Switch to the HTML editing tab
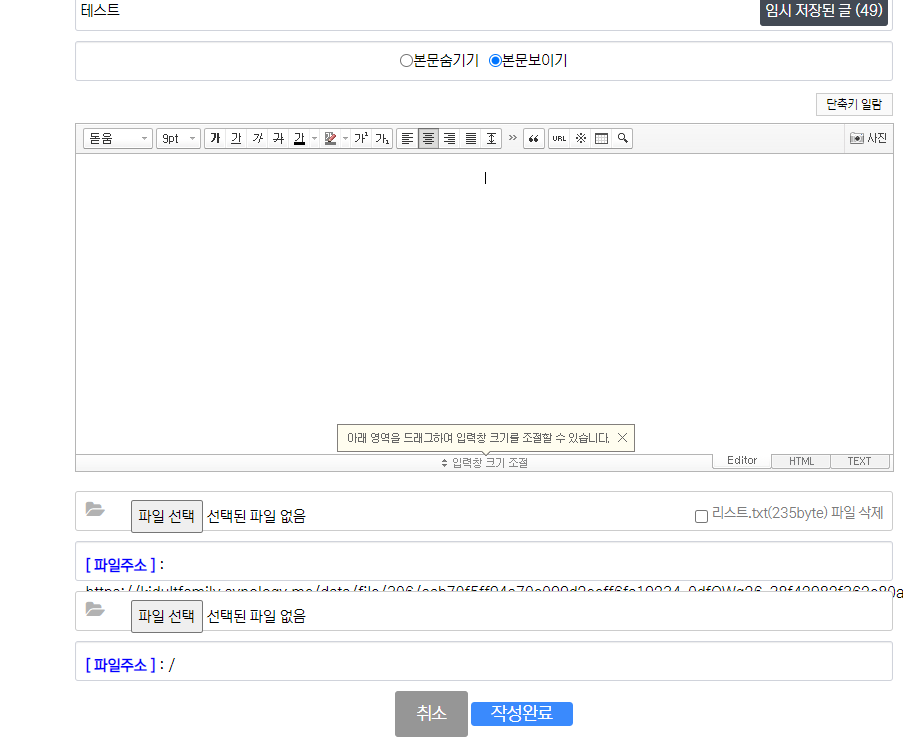The width and height of the screenshot is (903, 748). [x=801, y=461]
